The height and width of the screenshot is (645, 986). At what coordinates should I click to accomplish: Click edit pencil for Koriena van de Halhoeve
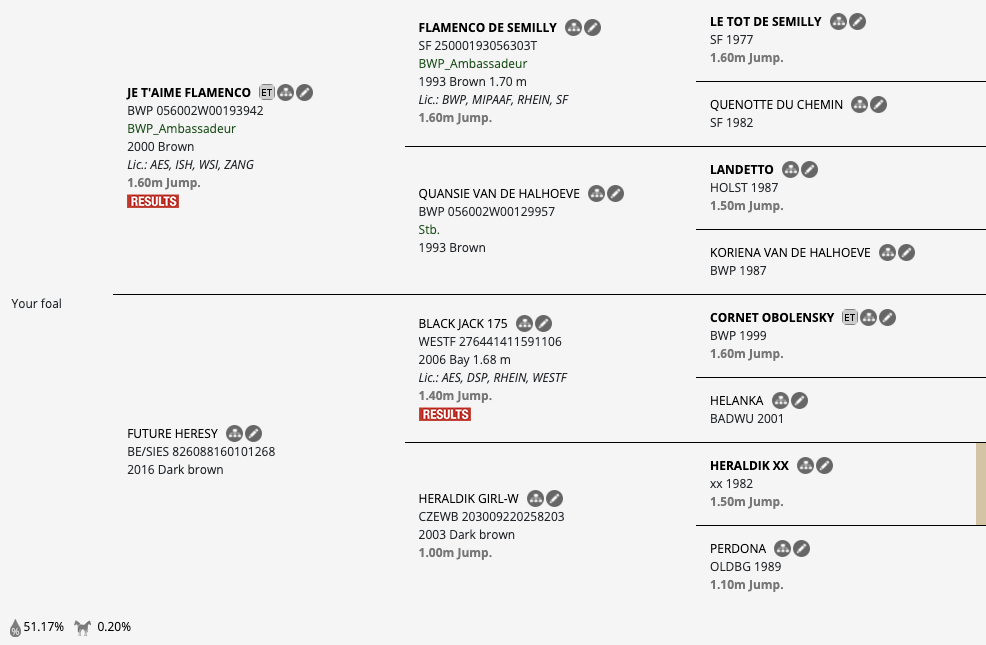click(x=906, y=253)
